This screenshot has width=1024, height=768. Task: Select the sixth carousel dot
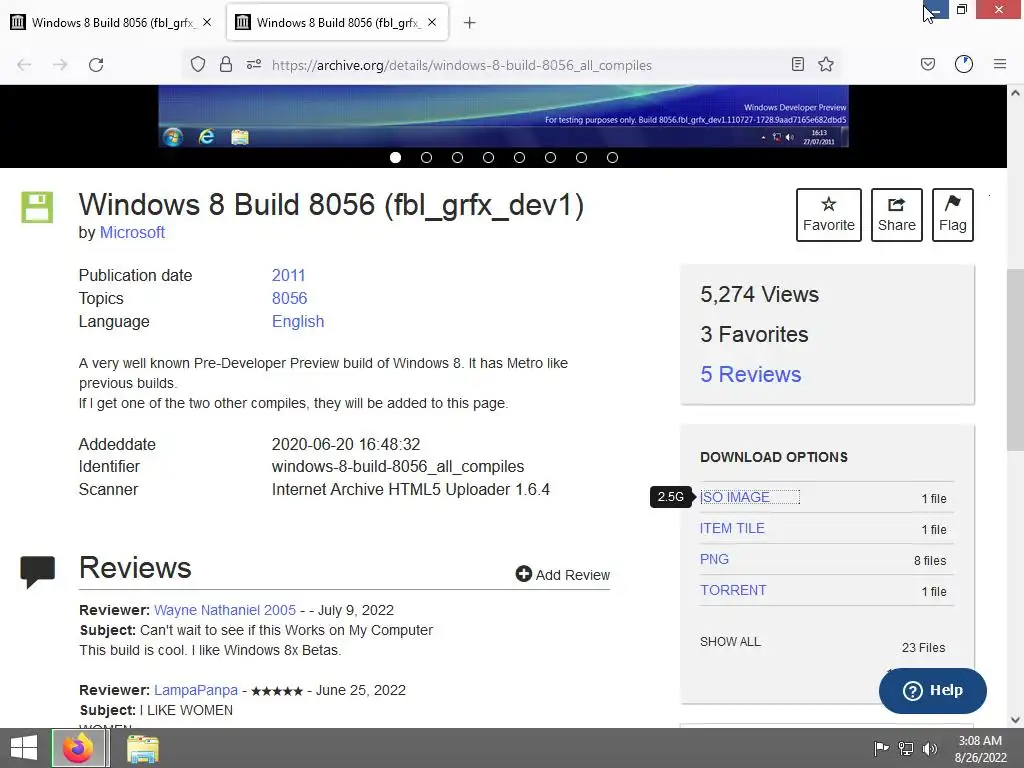point(551,157)
